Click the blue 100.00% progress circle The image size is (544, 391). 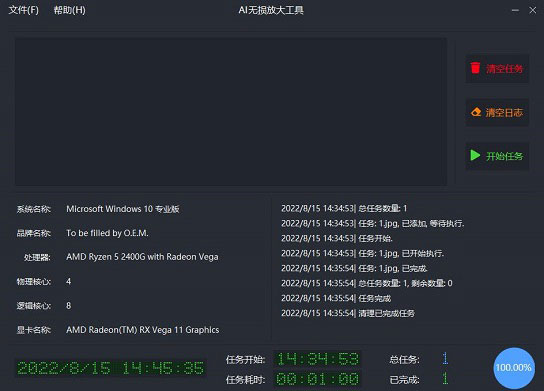pyautogui.click(x=513, y=368)
